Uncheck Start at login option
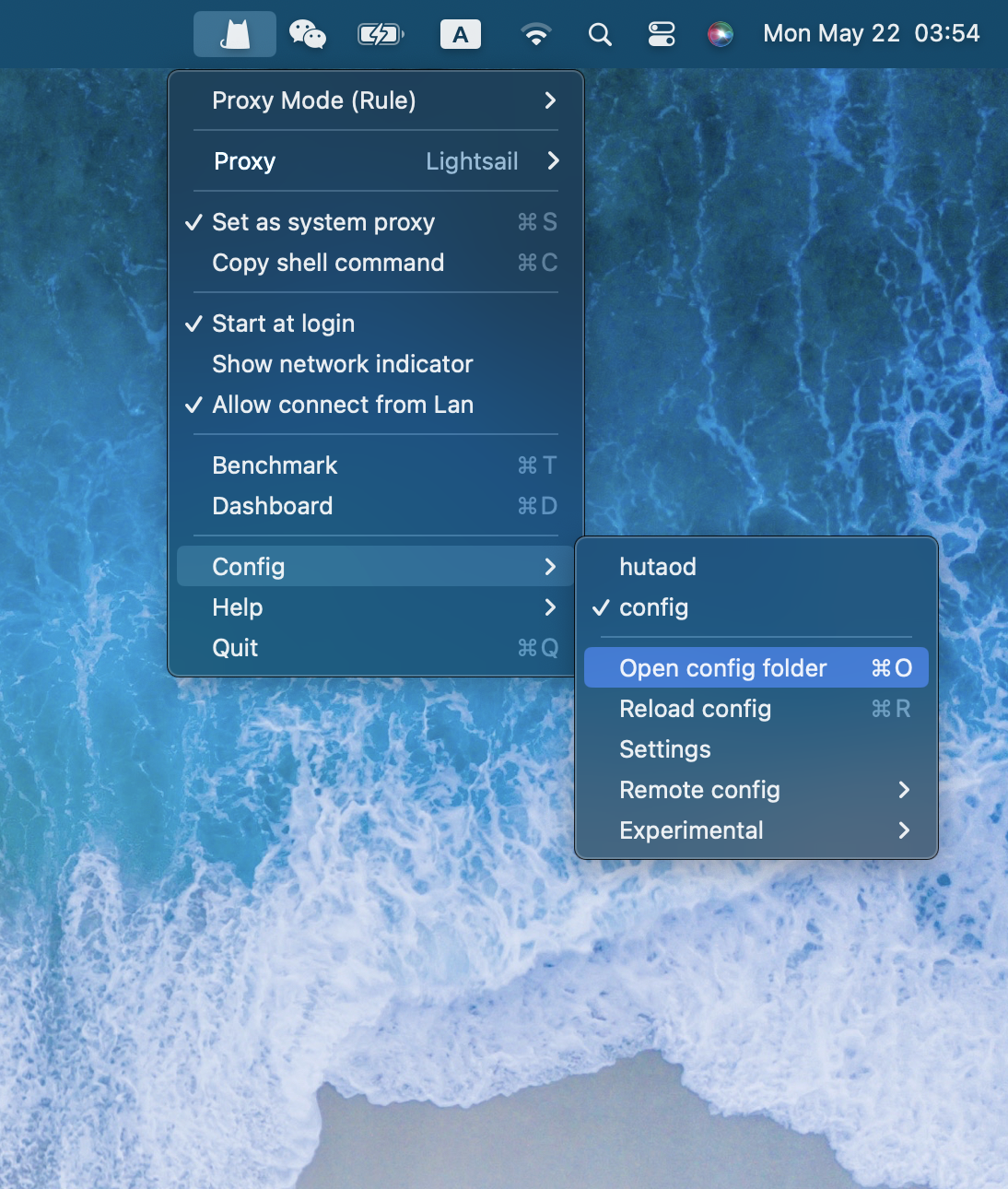Viewport: 1008px width, 1189px height. (x=283, y=324)
